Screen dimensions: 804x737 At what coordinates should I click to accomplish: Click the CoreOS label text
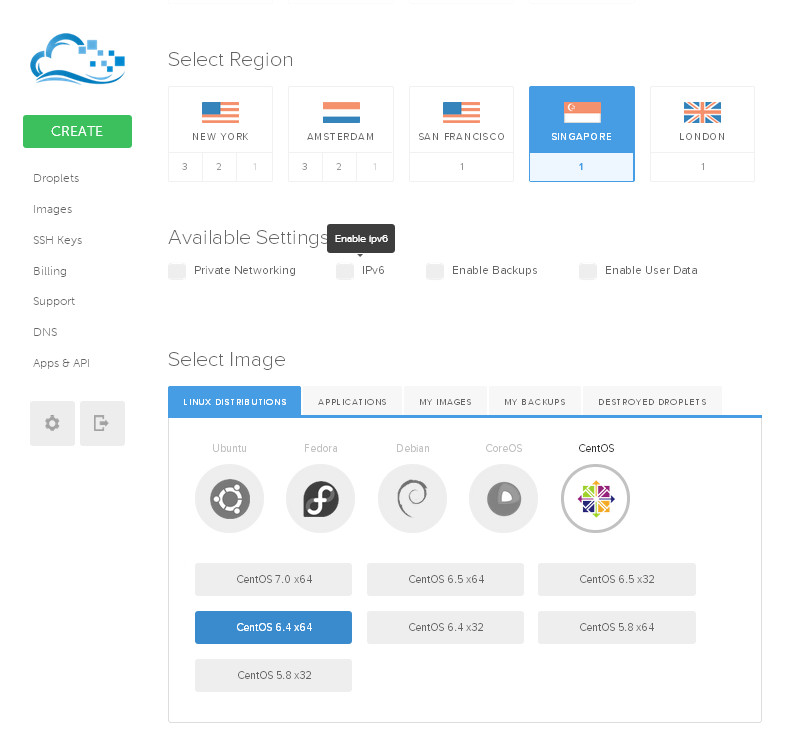pos(504,448)
